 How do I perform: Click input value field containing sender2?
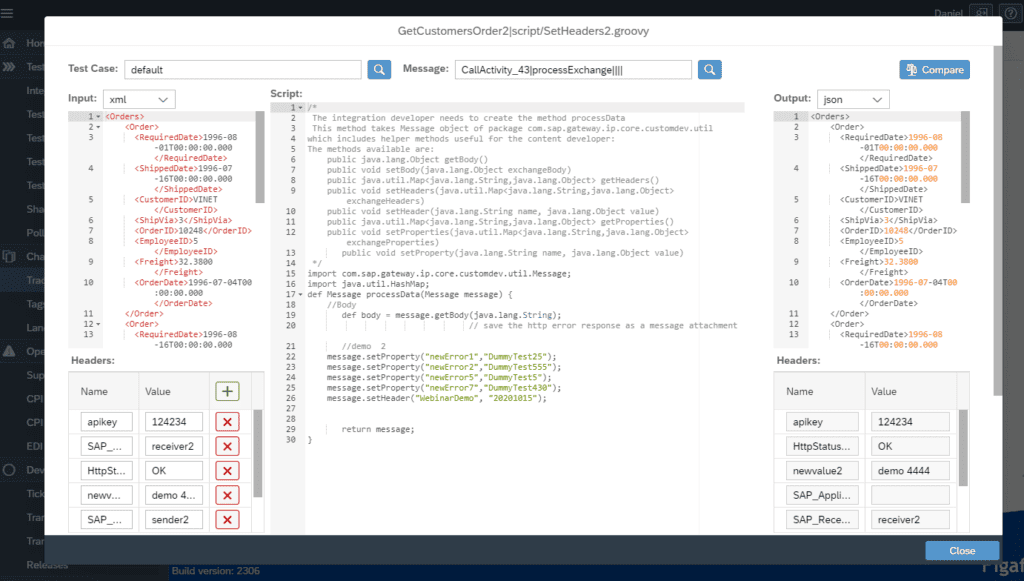174,520
